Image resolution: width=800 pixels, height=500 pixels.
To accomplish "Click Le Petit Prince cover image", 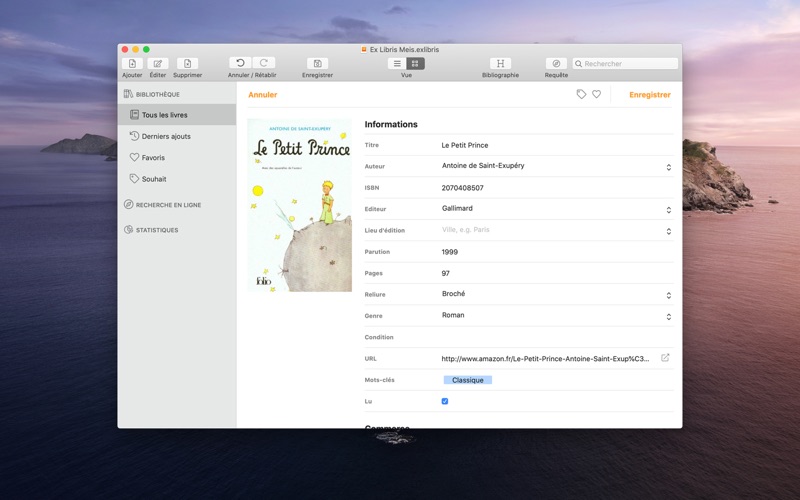I will coord(299,205).
